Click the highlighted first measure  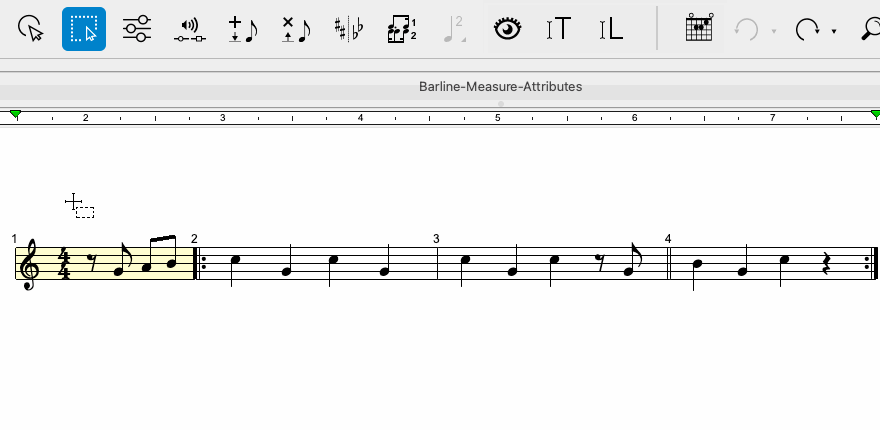tap(104, 263)
